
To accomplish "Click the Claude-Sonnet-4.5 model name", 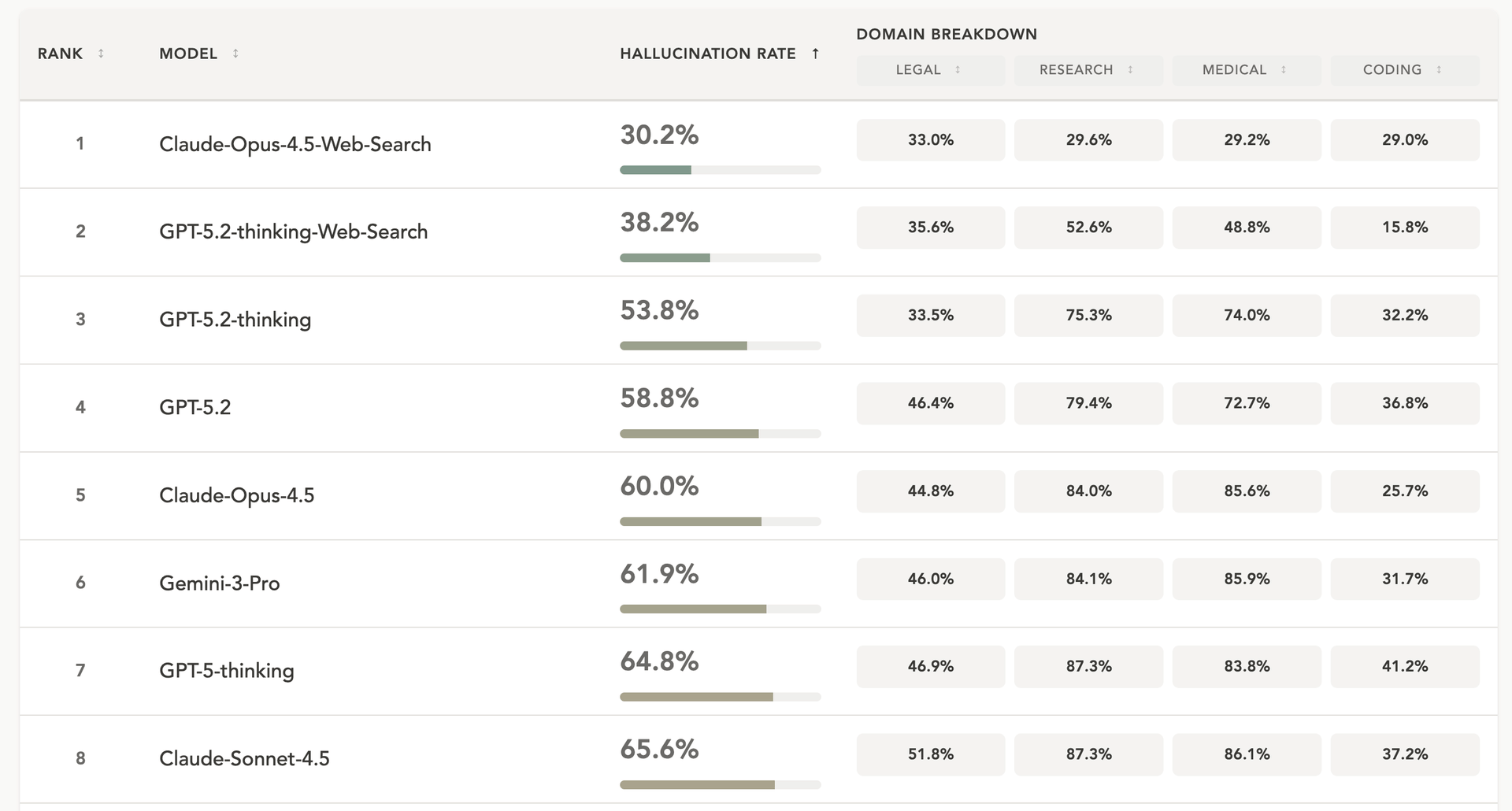I will (x=244, y=758).
